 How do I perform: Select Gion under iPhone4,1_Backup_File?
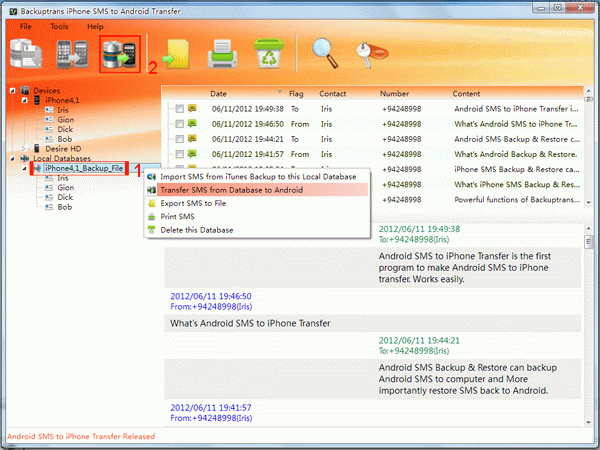click(x=65, y=188)
